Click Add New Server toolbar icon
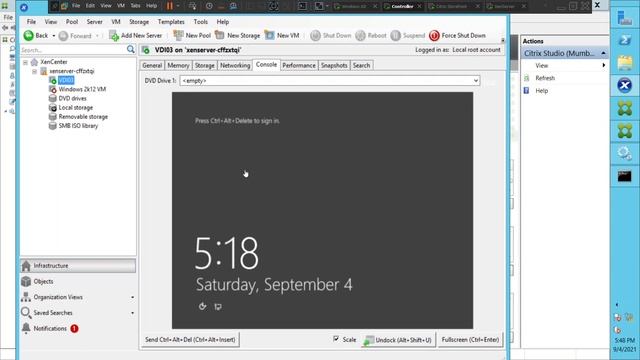The height and width of the screenshot is (360, 640). [x=114, y=36]
